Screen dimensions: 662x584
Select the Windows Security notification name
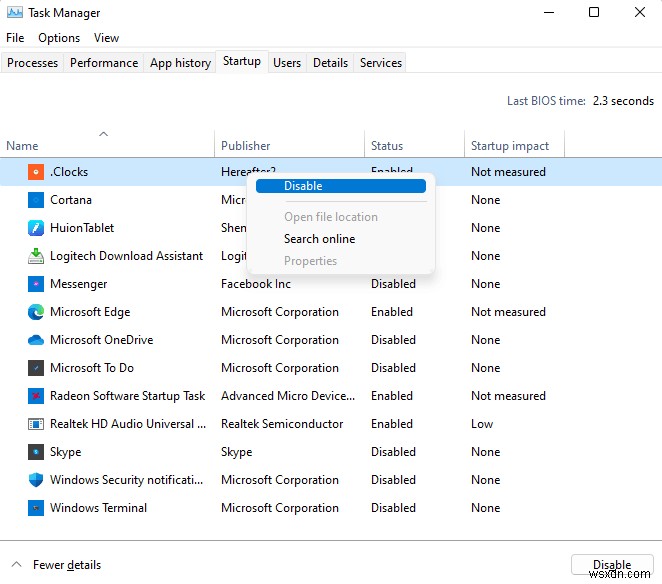click(127, 480)
